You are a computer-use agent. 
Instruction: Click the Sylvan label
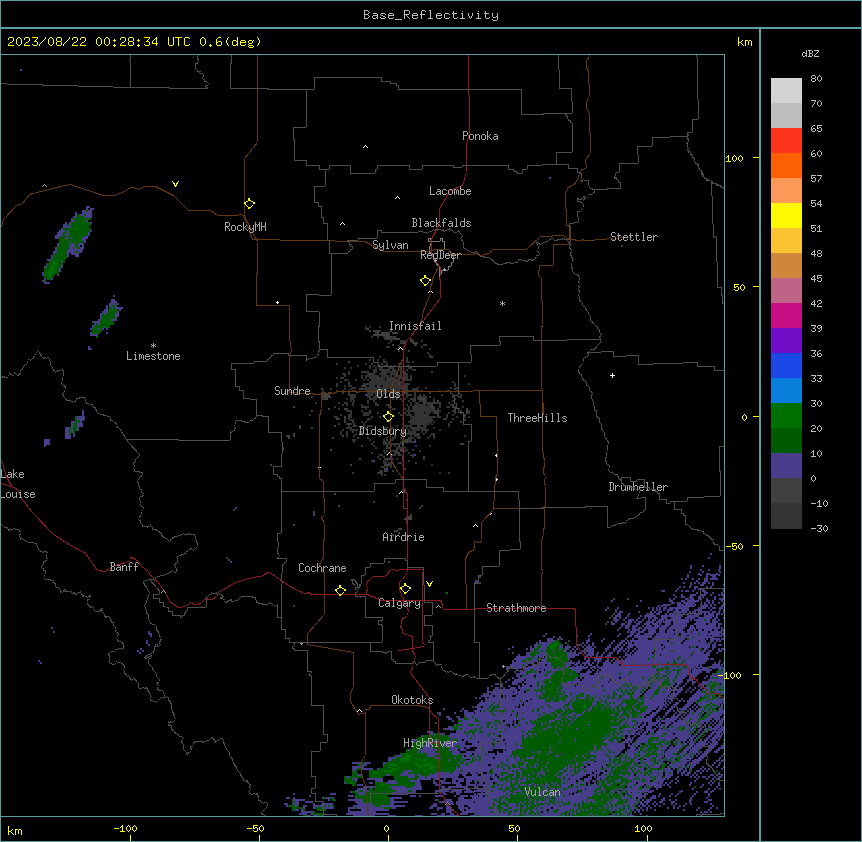390,245
